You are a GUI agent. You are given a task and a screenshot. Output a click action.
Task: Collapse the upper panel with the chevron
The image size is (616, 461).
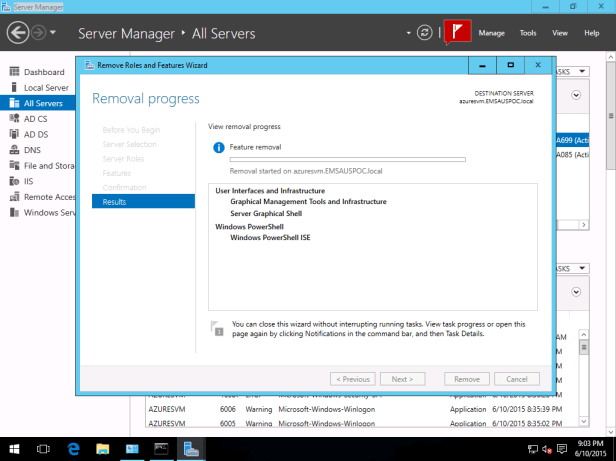pyautogui.click(x=578, y=97)
